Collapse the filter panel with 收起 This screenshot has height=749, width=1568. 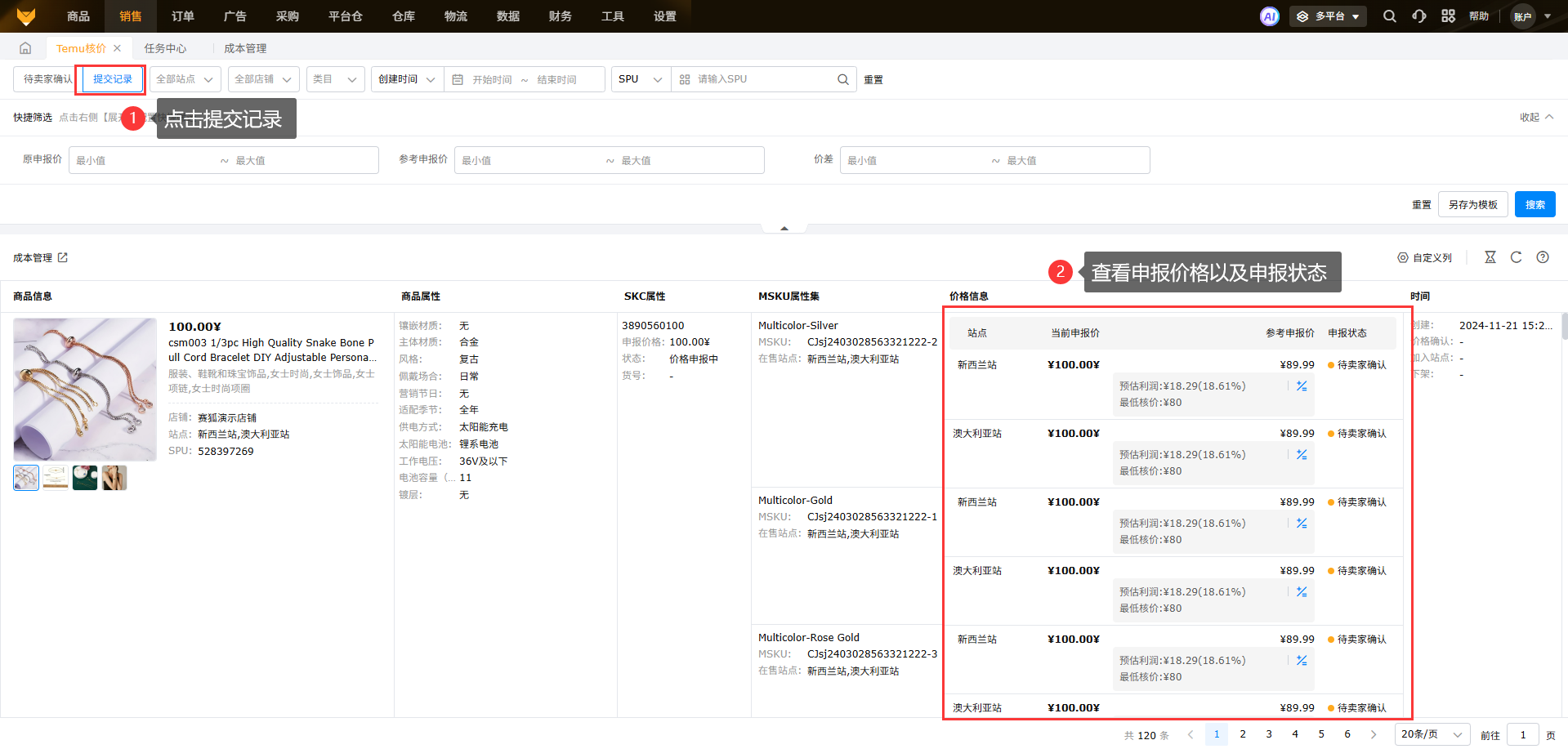[x=1536, y=118]
